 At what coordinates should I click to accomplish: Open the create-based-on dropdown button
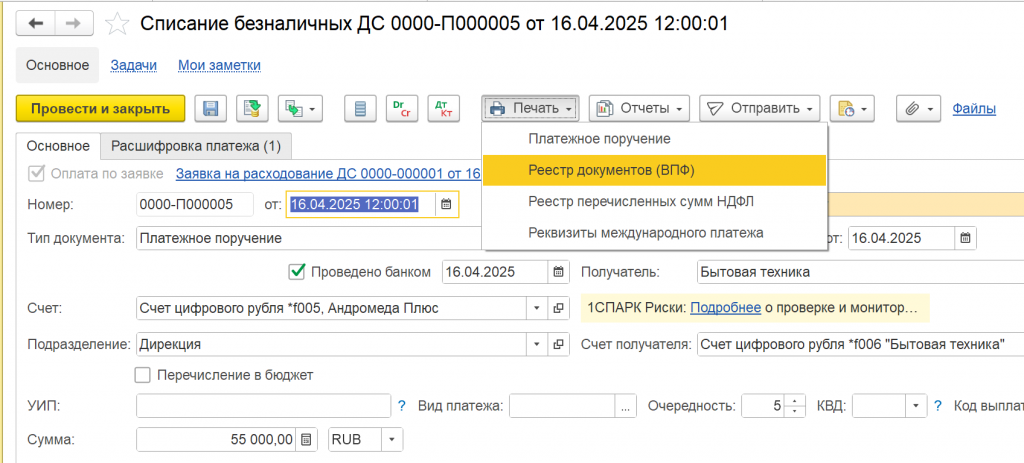300,108
